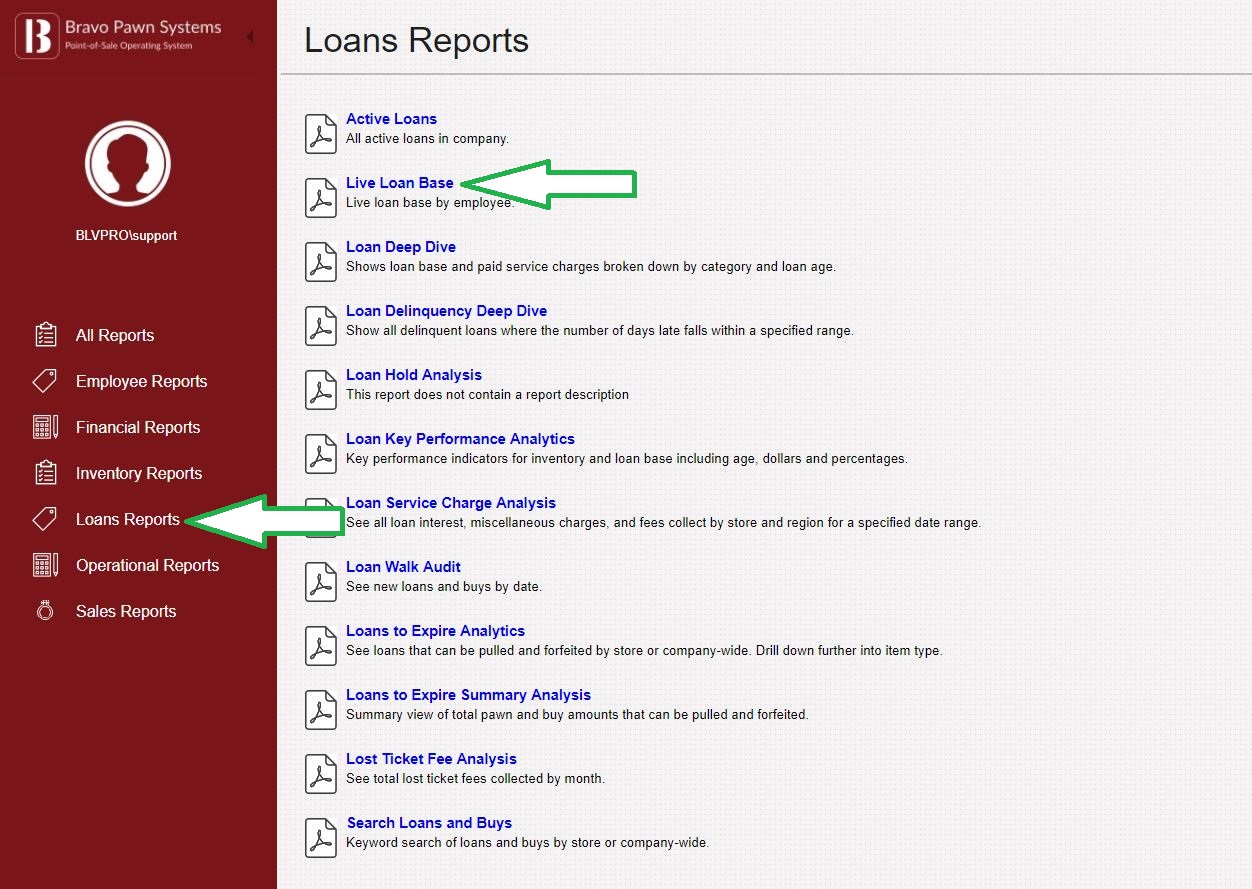Click the tag icon next to Loans Reports
Image resolution: width=1252 pixels, height=889 pixels.
(x=45, y=519)
